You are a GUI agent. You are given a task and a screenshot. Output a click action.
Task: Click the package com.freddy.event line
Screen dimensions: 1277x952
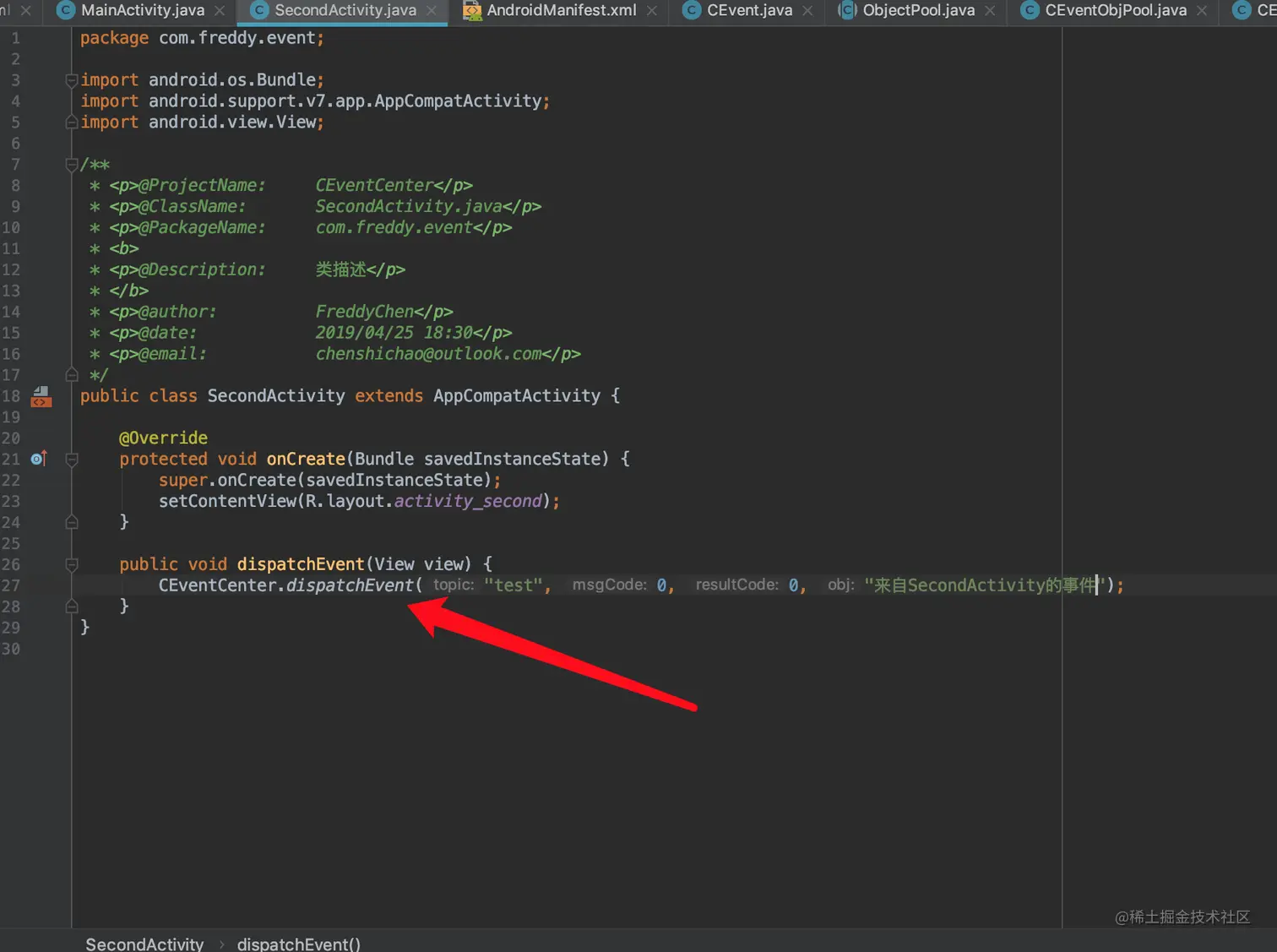pyautogui.click(x=202, y=38)
